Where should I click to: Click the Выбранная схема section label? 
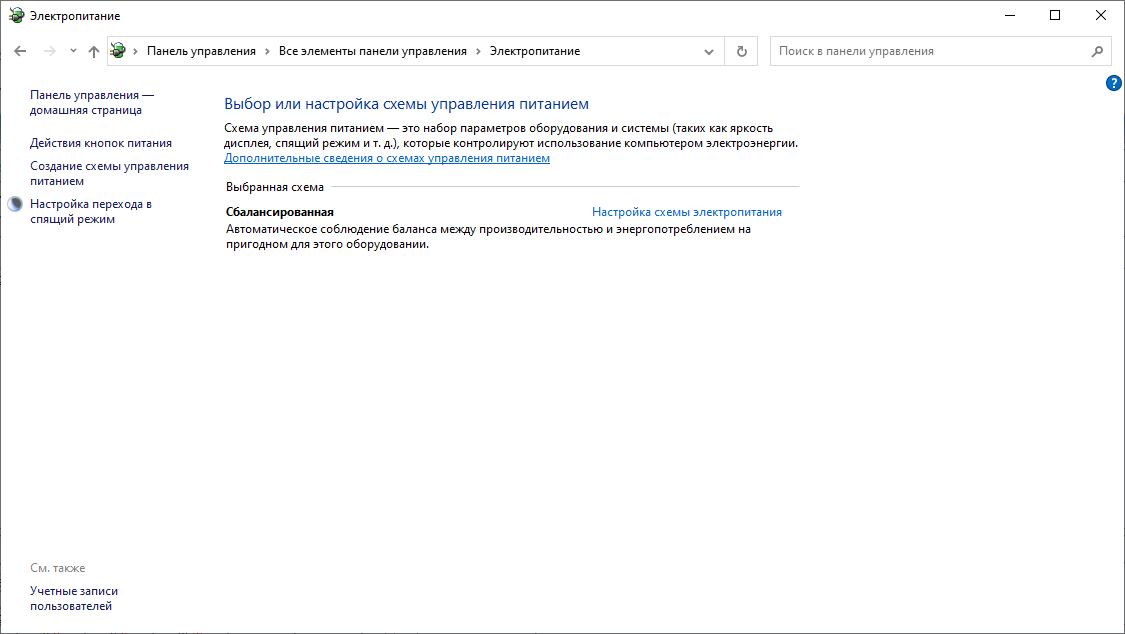(275, 186)
